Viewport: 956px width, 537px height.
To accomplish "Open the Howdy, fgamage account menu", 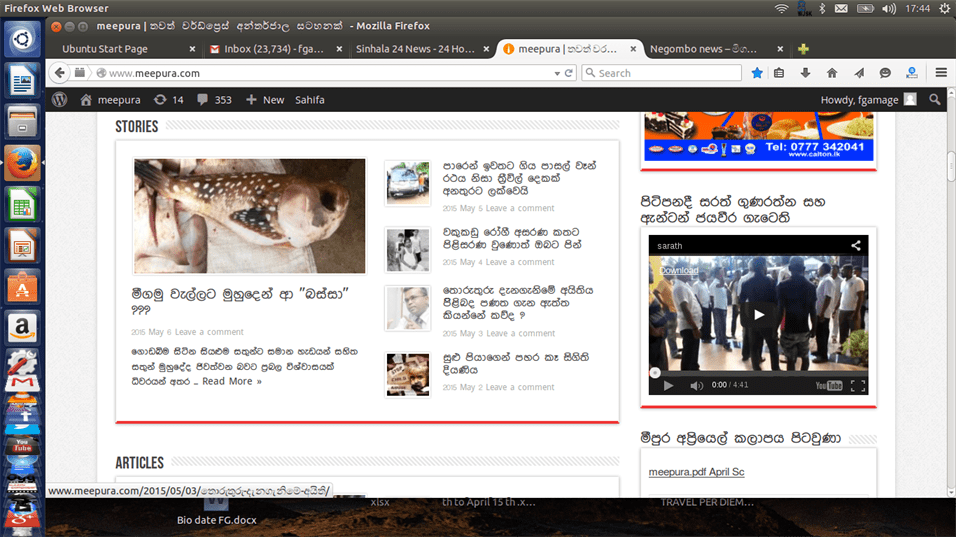I will (868, 99).
